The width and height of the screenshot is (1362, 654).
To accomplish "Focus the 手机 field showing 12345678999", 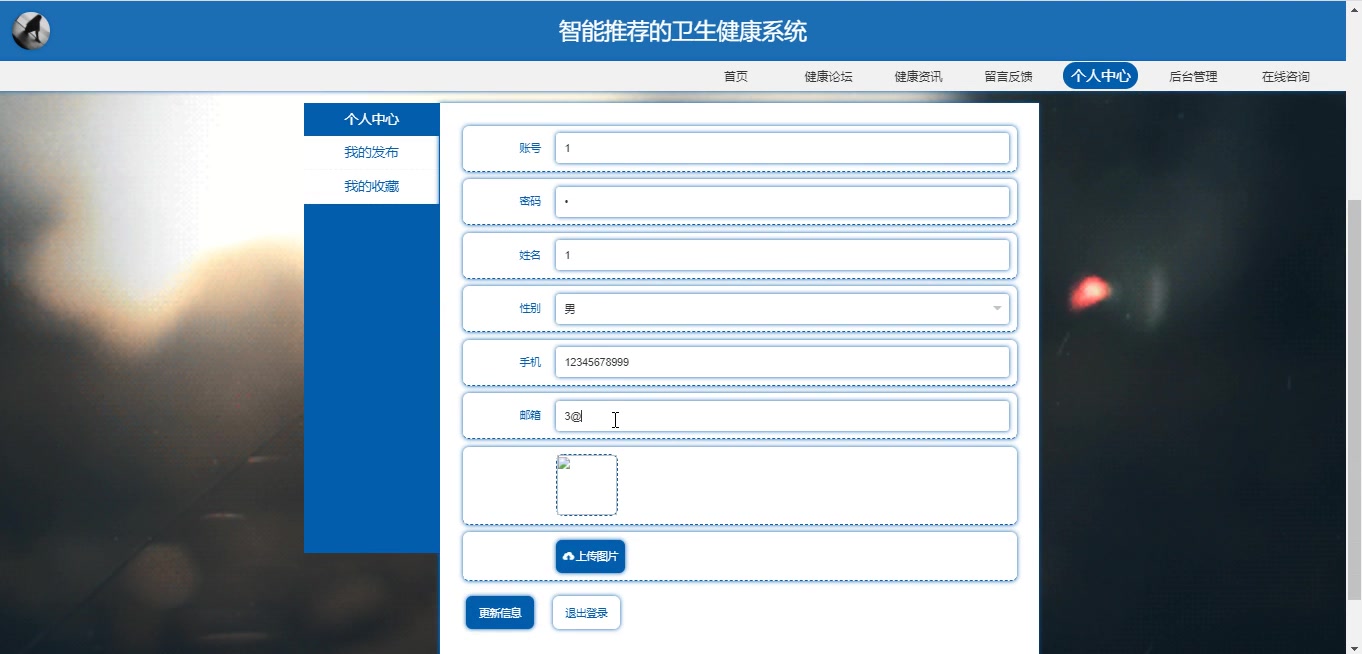I will click(x=782, y=362).
